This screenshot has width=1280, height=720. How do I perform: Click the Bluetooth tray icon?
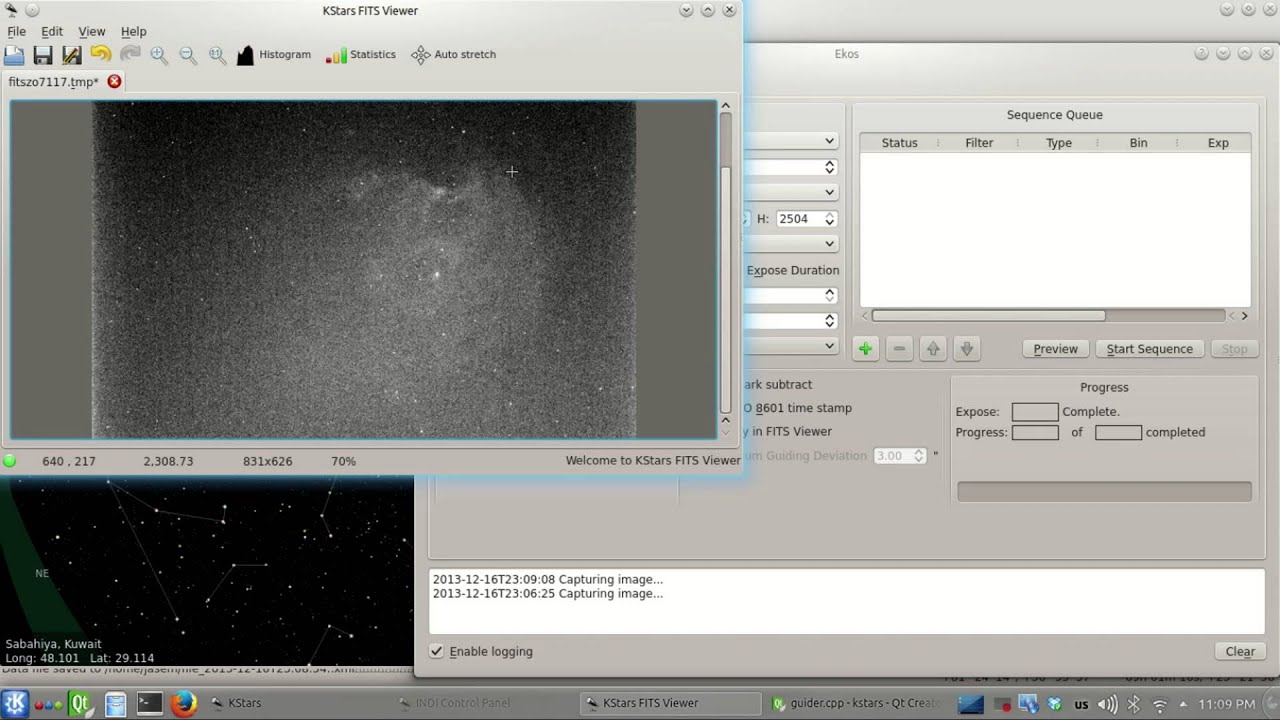tap(1134, 704)
